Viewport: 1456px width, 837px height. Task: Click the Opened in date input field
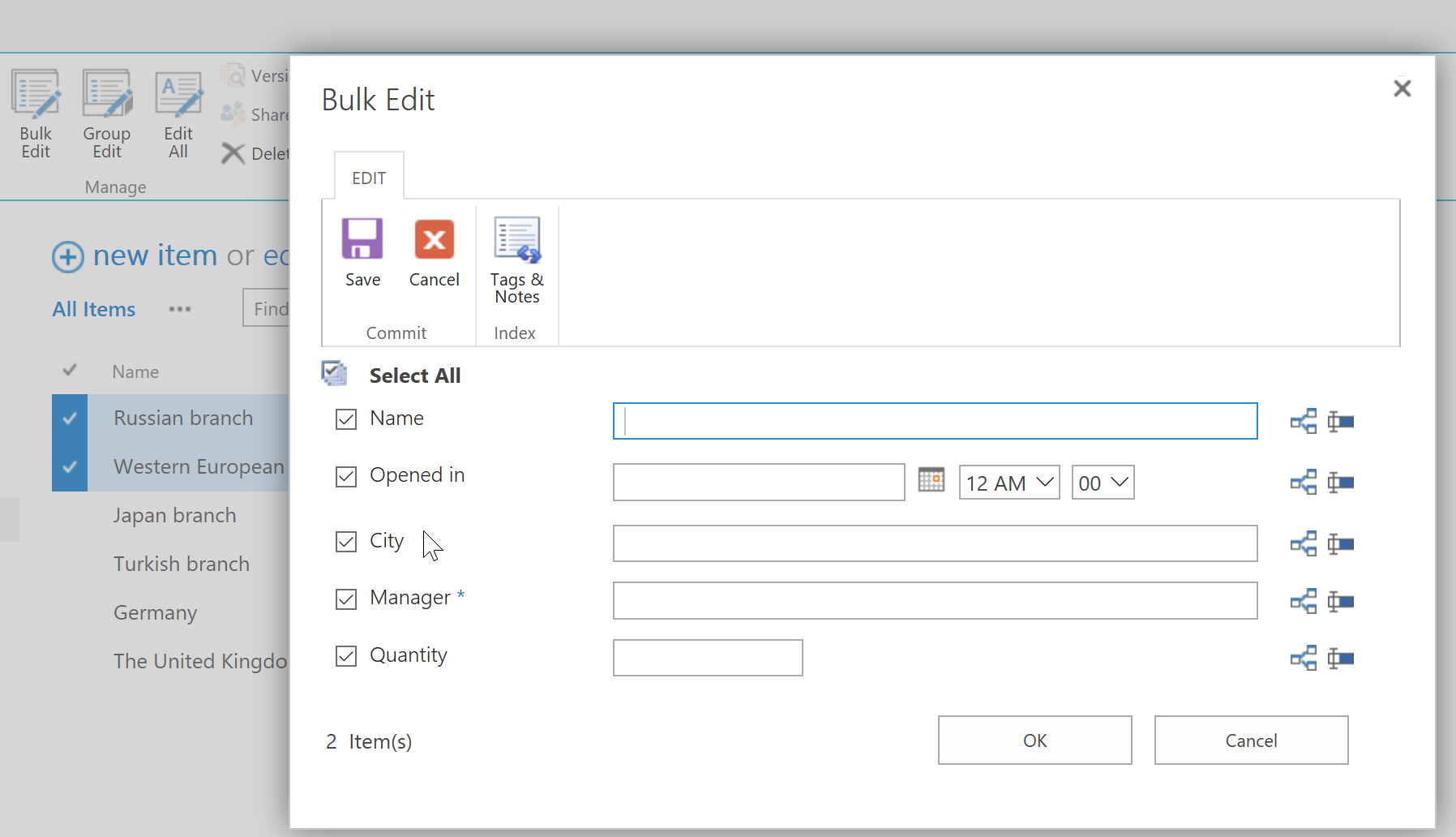758,483
